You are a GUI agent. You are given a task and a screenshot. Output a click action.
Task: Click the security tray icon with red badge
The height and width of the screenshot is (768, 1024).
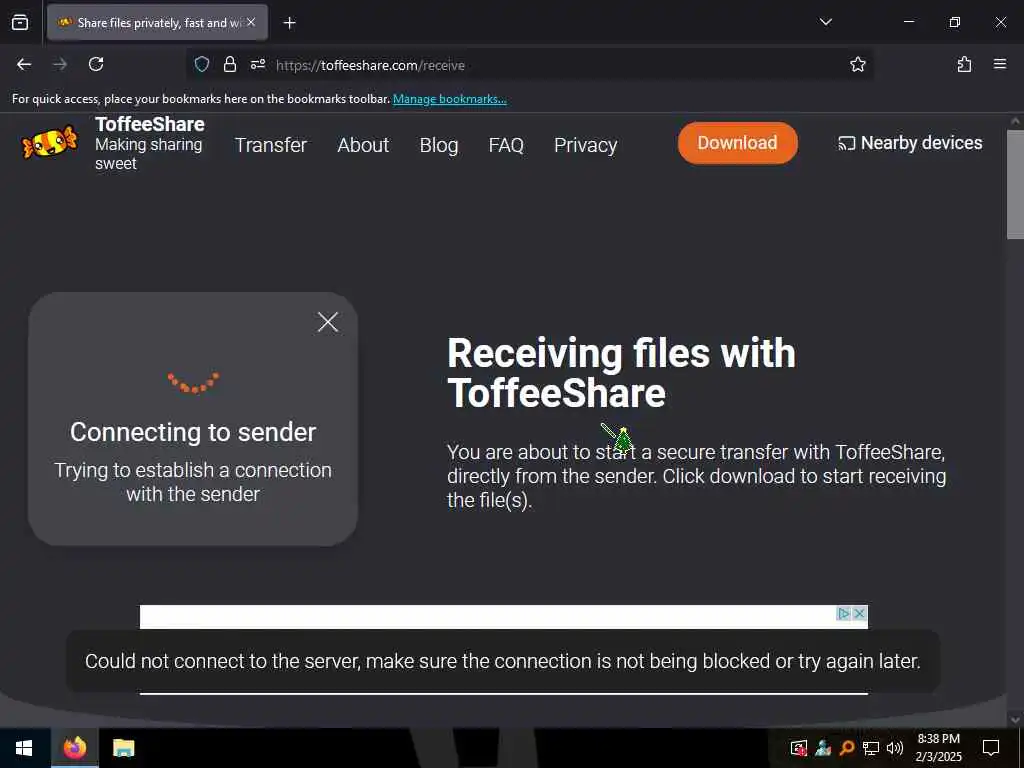point(799,748)
